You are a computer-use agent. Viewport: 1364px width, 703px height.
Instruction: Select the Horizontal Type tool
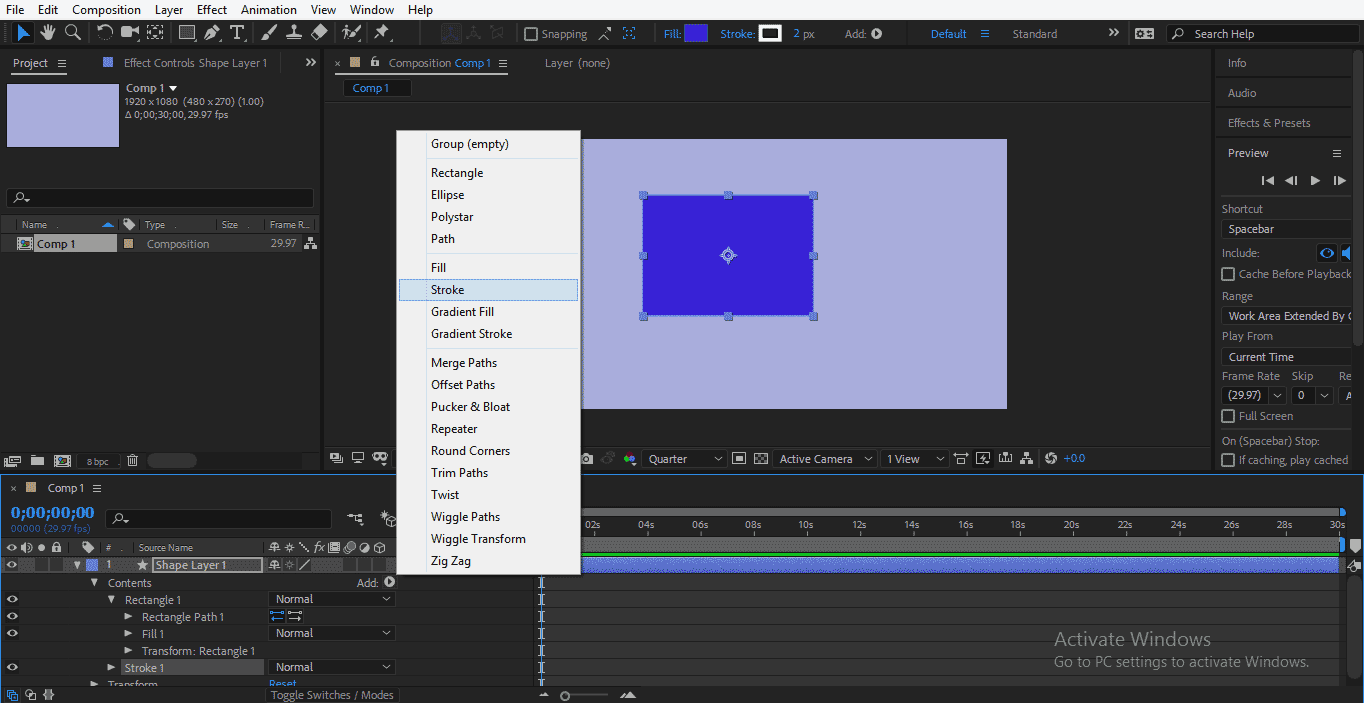237,33
